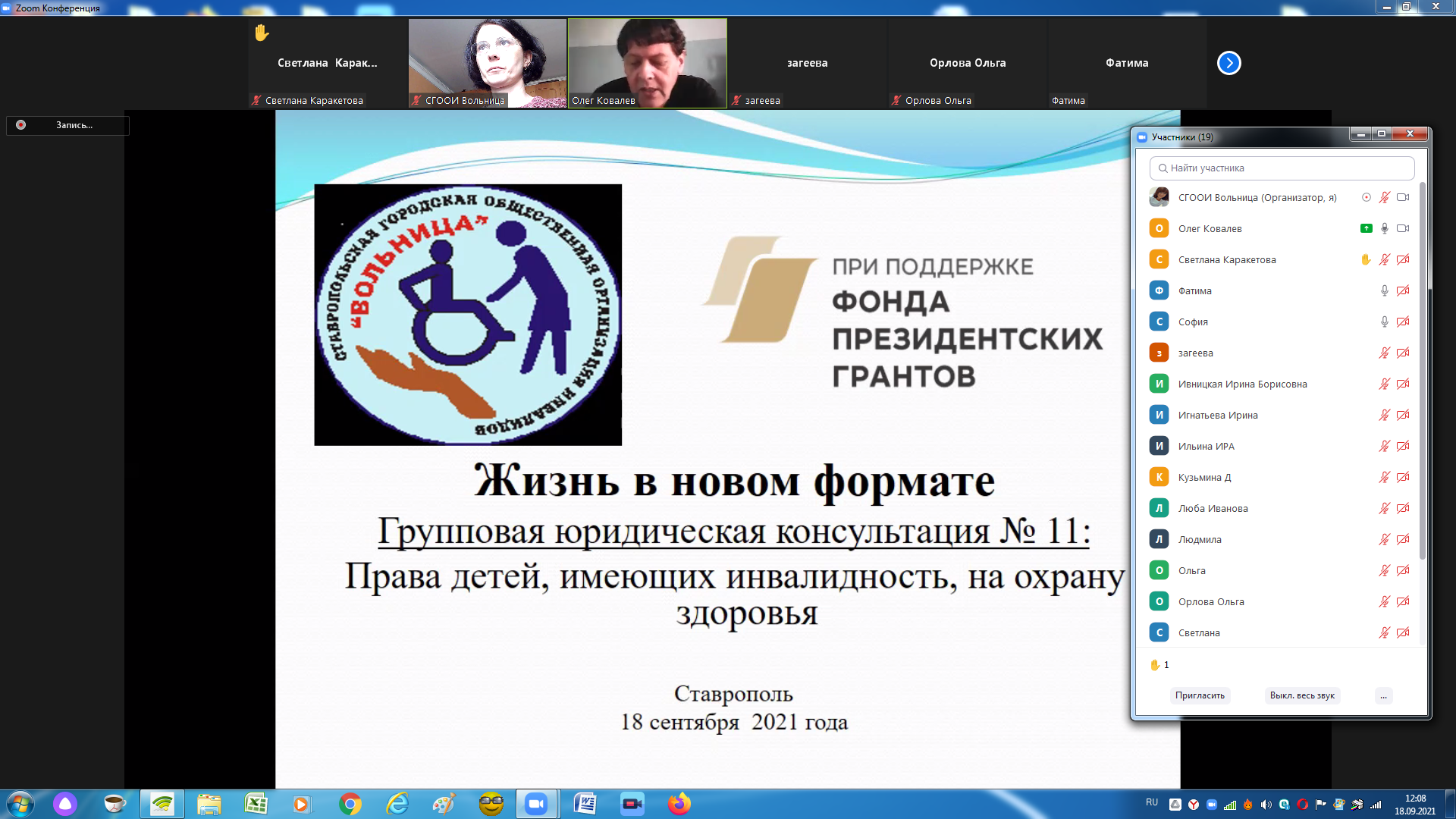Viewport: 1456px width, 819px height.
Task: Click the camera-off icon for Кузьмина Д
Action: [x=1403, y=477]
